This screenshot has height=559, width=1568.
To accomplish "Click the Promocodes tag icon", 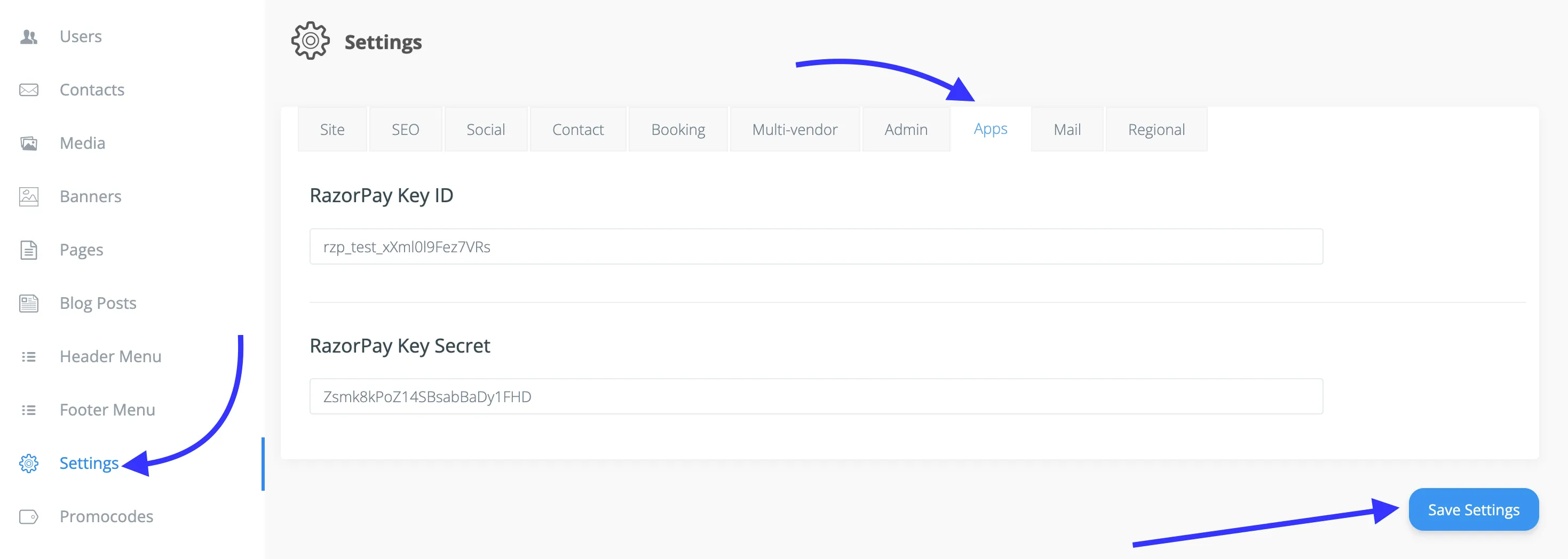I will pos(29,516).
